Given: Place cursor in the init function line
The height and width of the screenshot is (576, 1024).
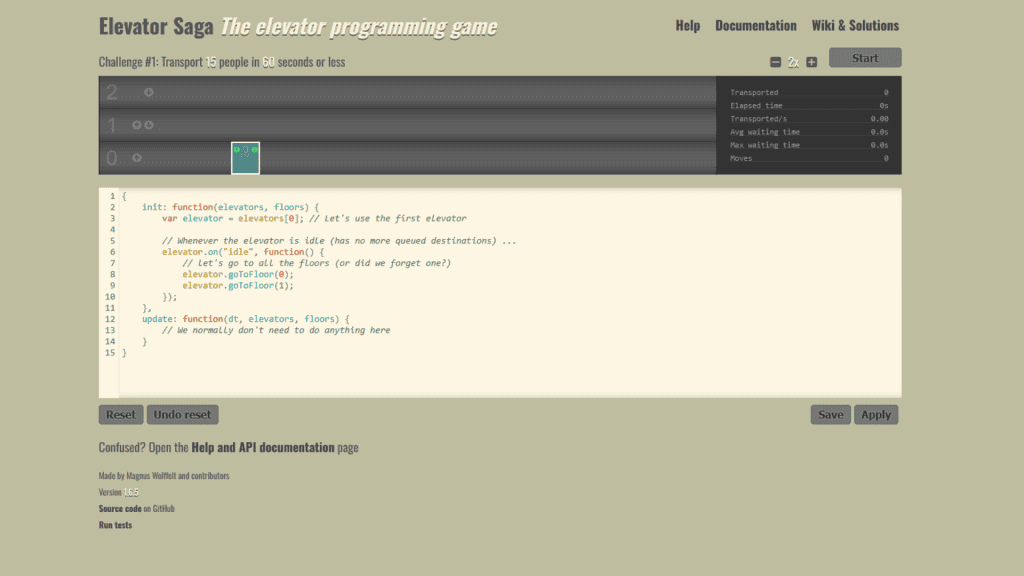Looking at the screenshot, I should 231,207.
